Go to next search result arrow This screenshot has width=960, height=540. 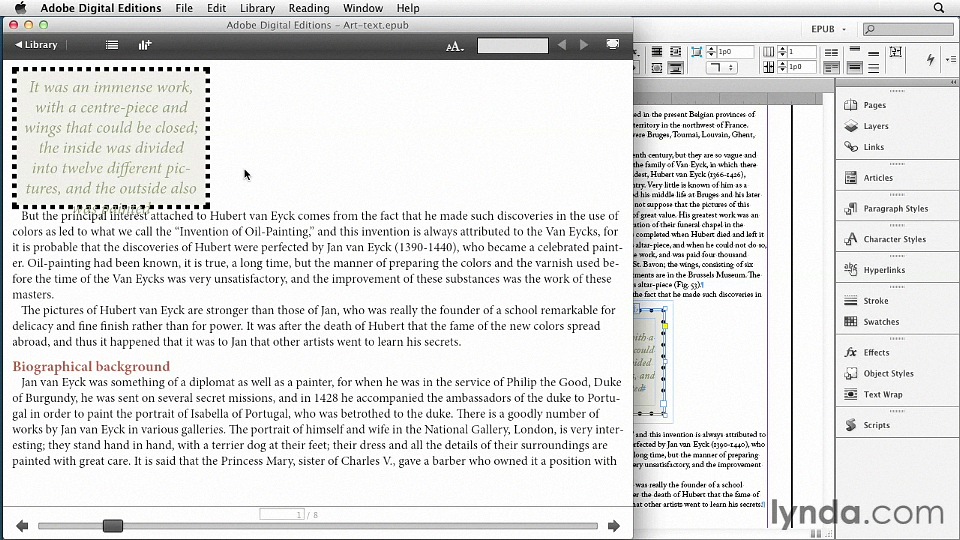(583, 45)
